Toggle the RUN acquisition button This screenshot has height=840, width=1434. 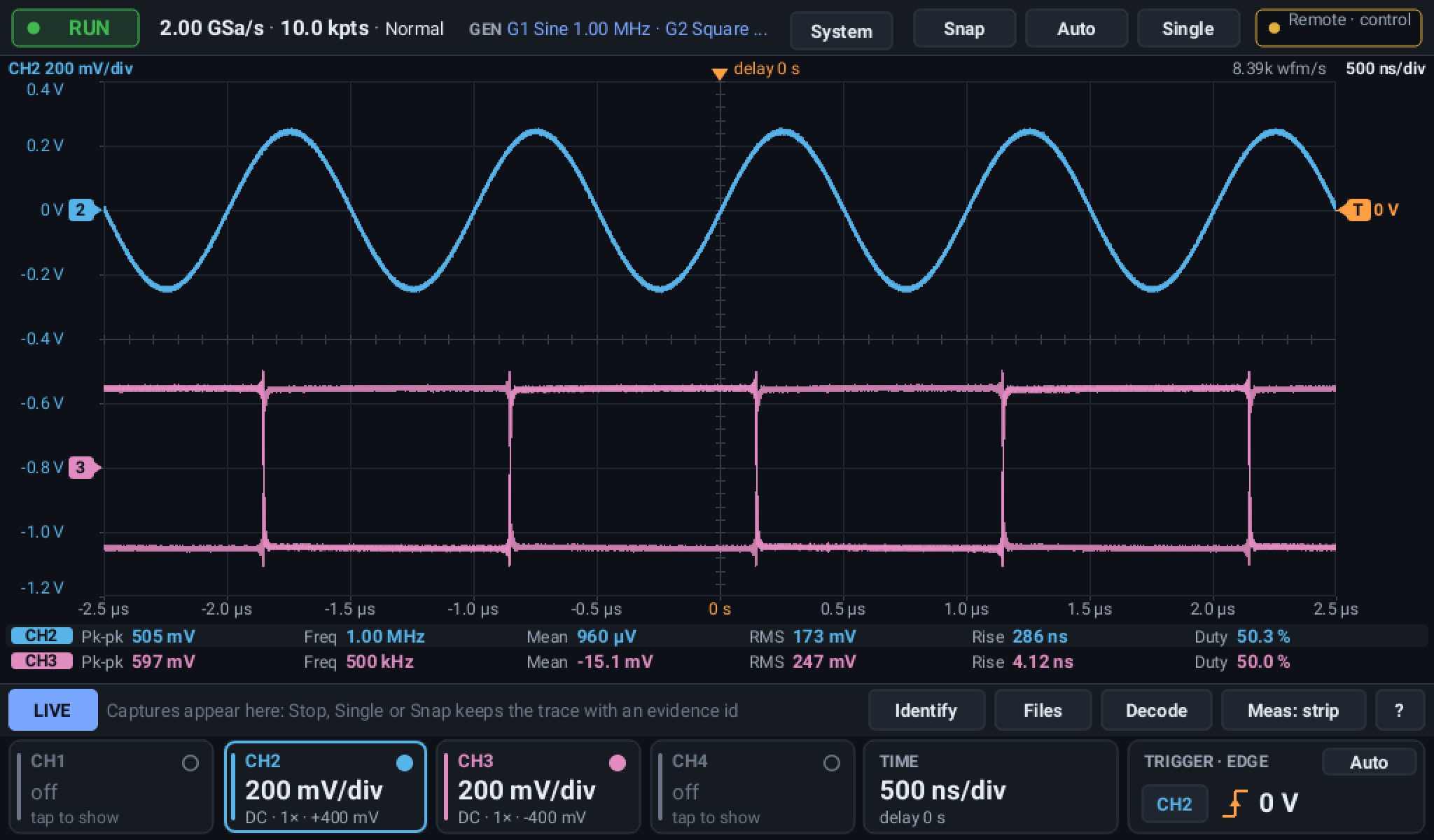tap(76, 28)
